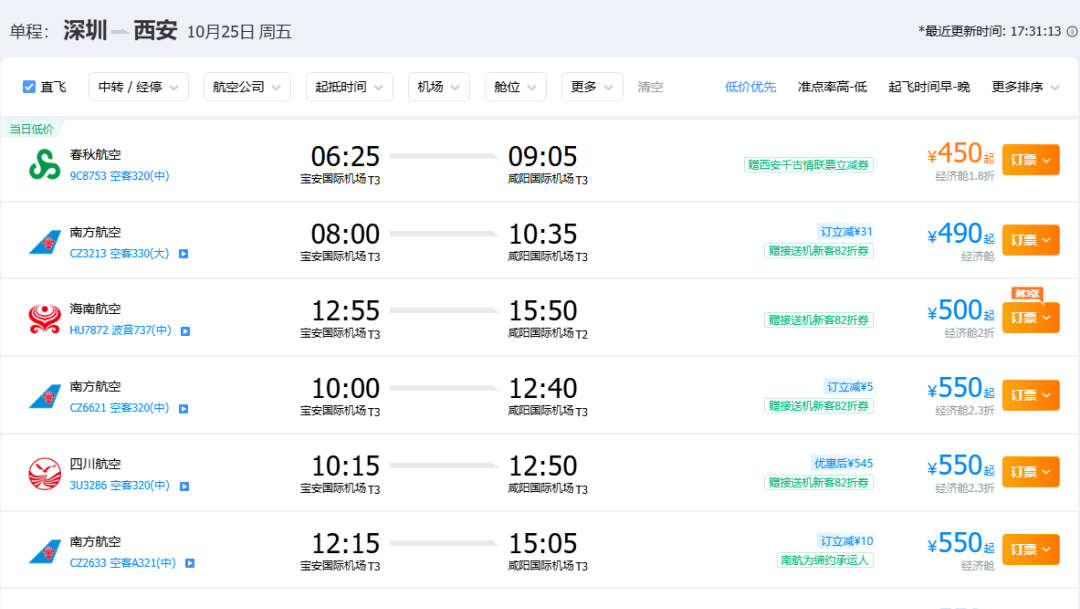Open flight number link 9C8753 空客320
The height and width of the screenshot is (609, 1080).
point(119,176)
